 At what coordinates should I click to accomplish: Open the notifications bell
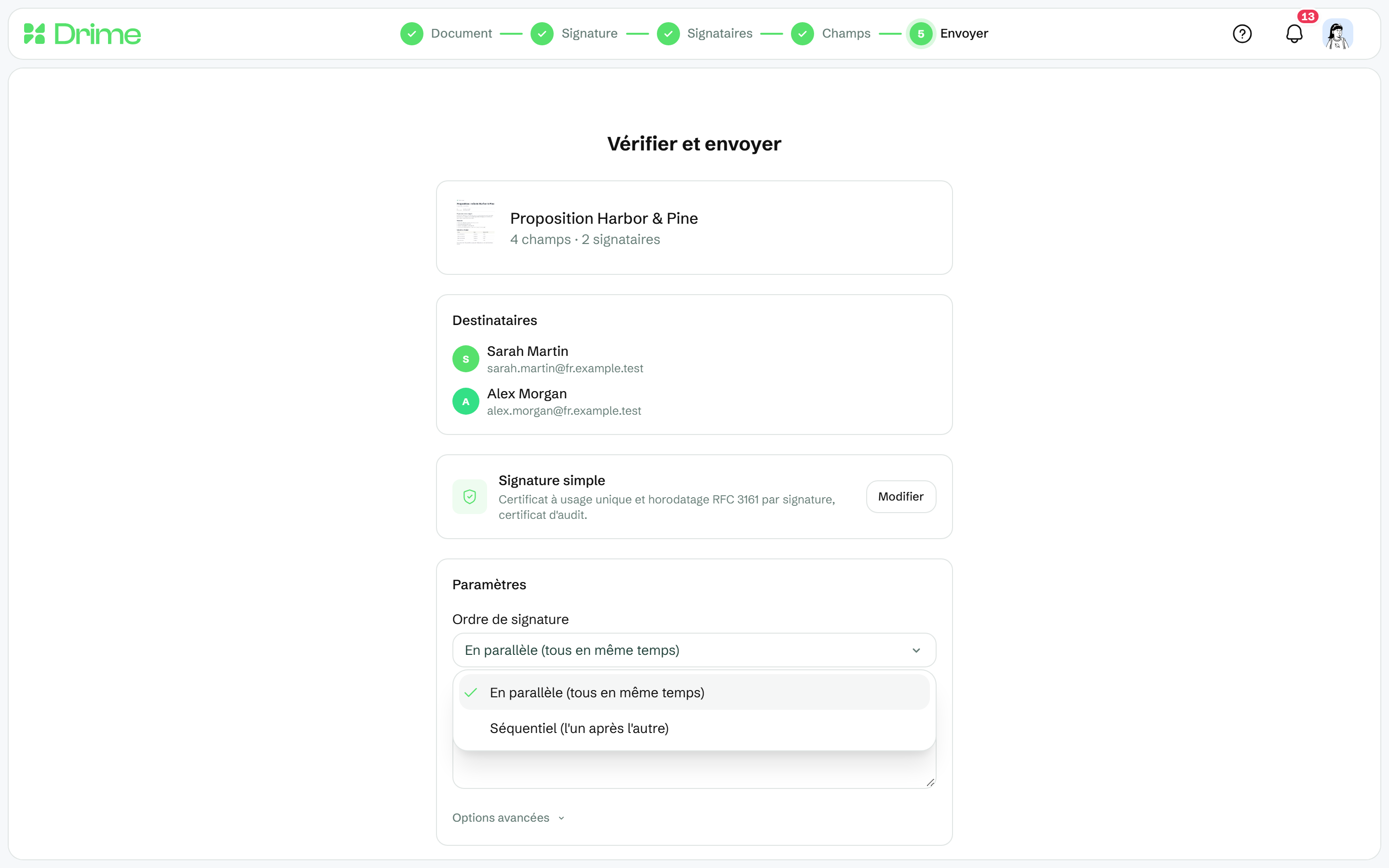coord(1294,34)
